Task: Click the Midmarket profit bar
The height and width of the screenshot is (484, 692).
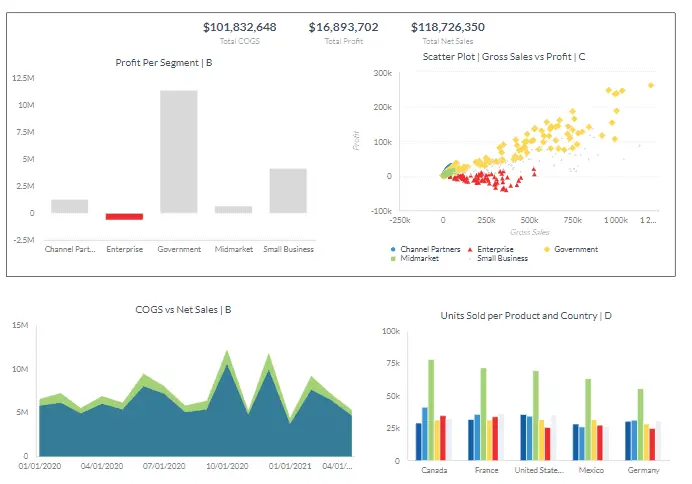Action: coord(233,210)
